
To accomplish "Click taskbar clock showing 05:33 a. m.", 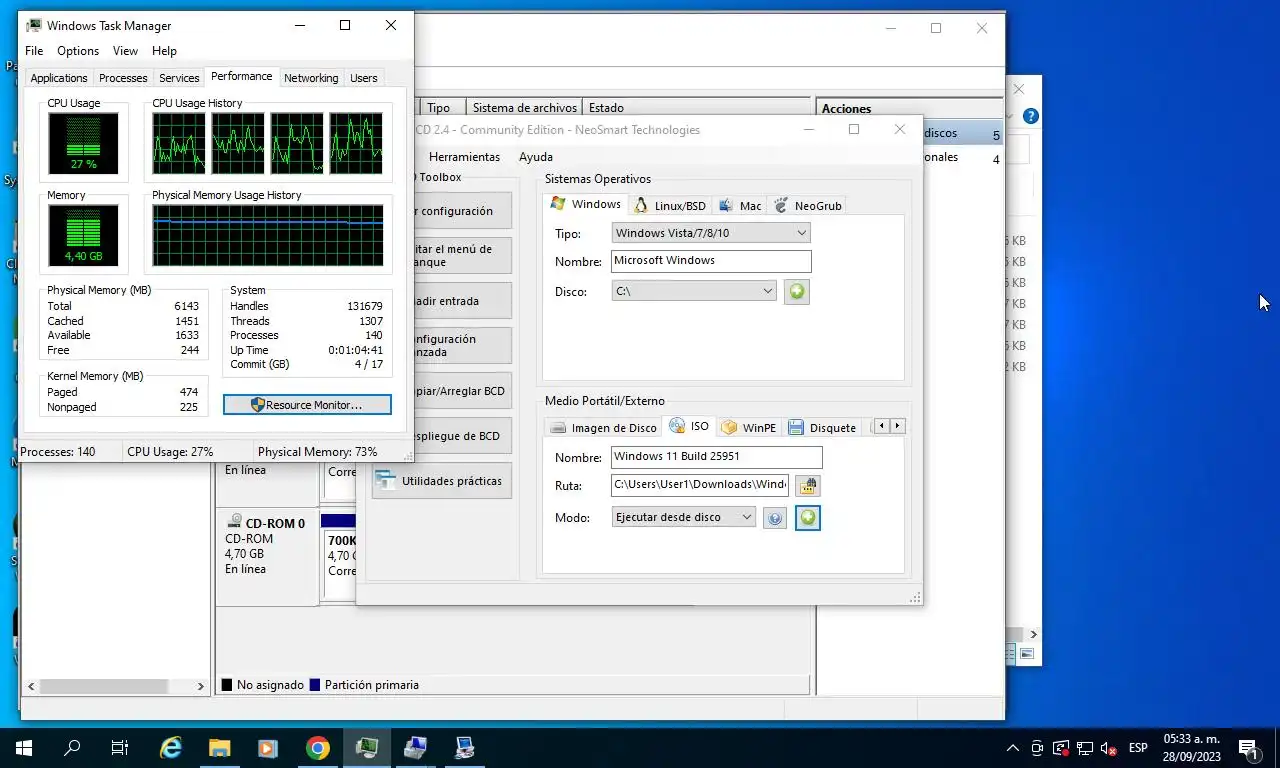I will tap(1190, 747).
